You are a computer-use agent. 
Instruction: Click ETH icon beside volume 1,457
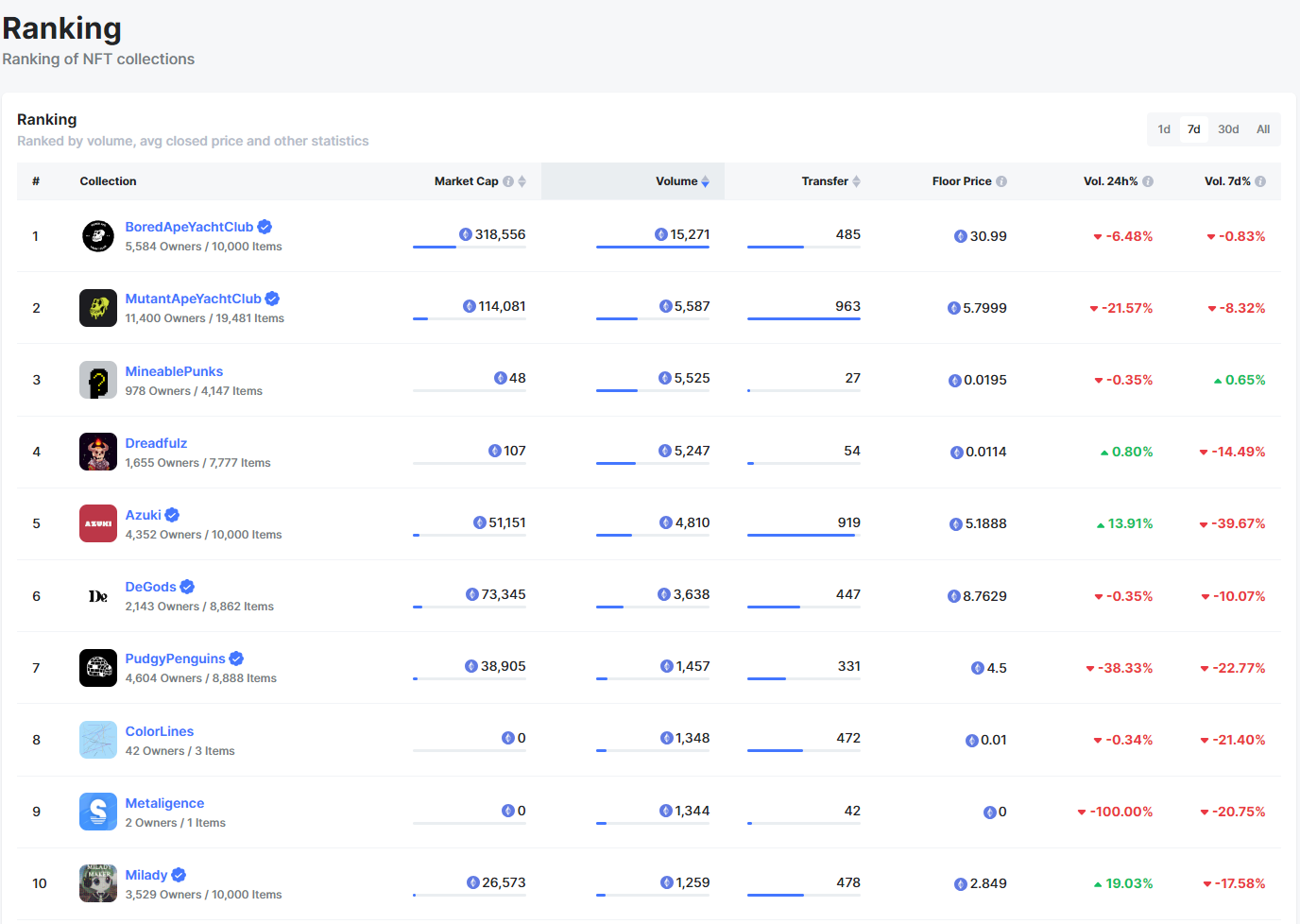667,666
